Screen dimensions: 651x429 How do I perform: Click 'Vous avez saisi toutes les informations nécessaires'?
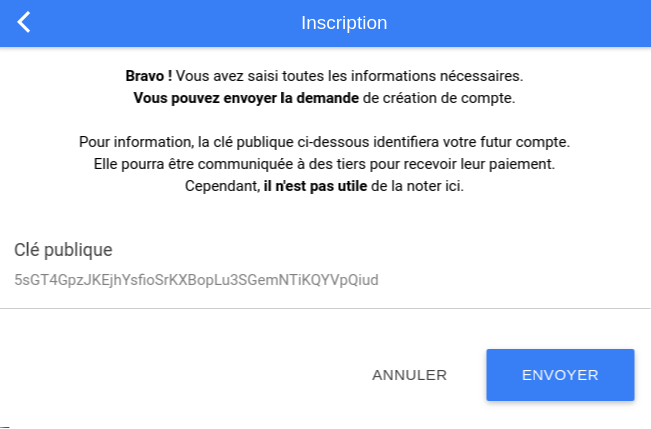[349, 76]
